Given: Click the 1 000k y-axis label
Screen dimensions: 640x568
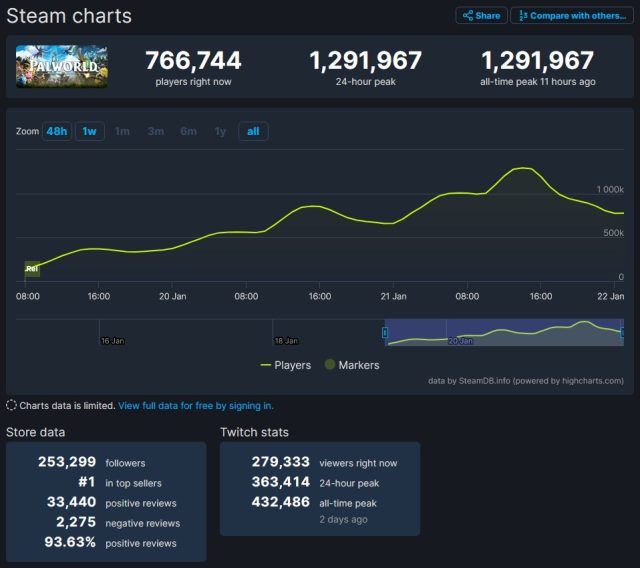Looking at the screenshot, I should point(610,189).
